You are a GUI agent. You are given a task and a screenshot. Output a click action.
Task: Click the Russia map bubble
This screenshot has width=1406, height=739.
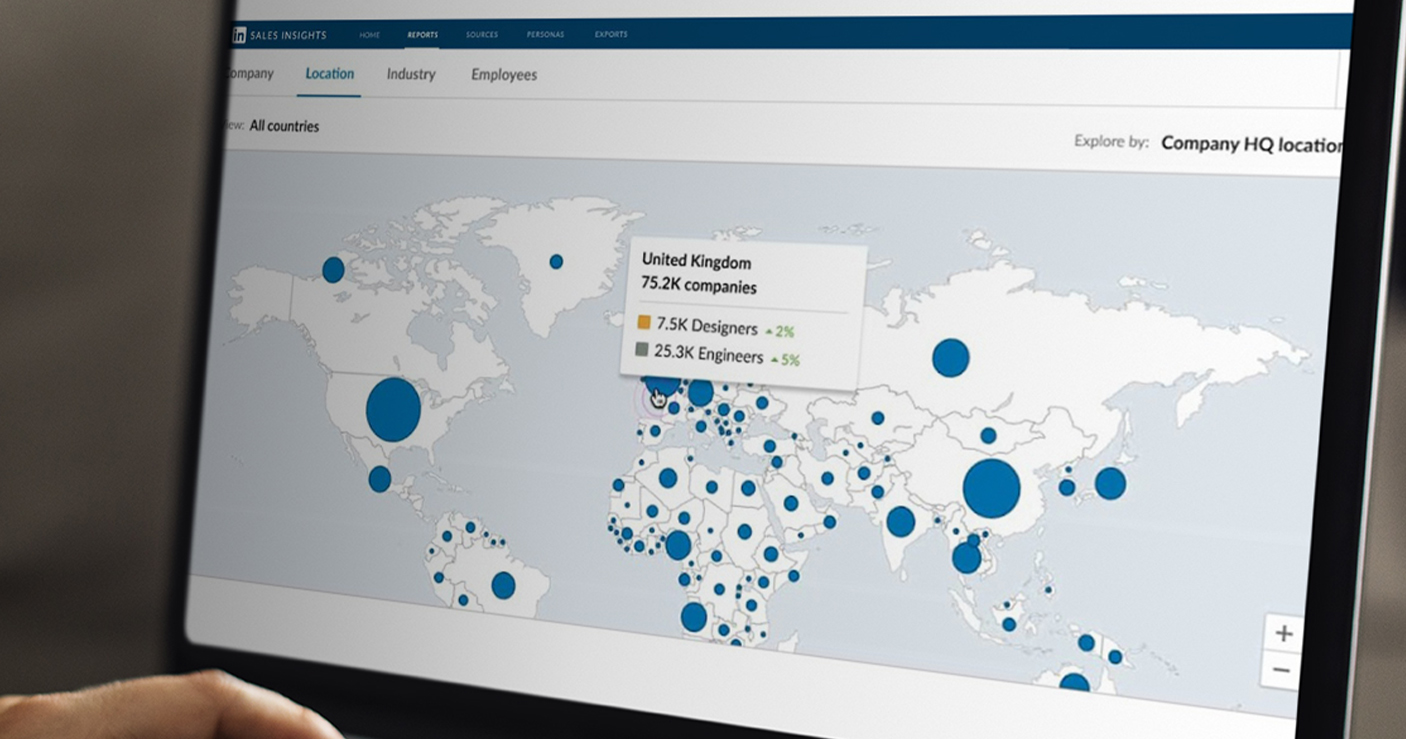(x=951, y=358)
